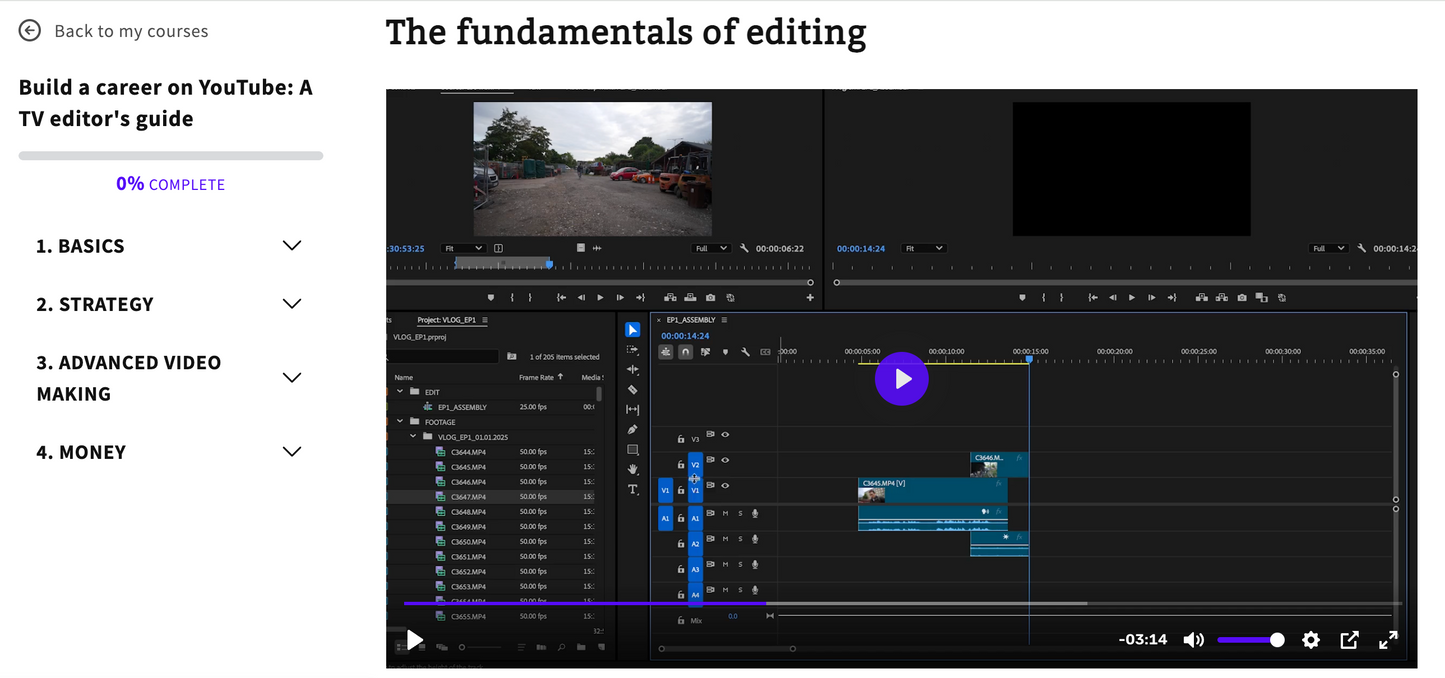The width and height of the screenshot is (1445, 678).
Task: Switch to the EP1_ASSEMBLY timeline tab
Action: point(690,320)
